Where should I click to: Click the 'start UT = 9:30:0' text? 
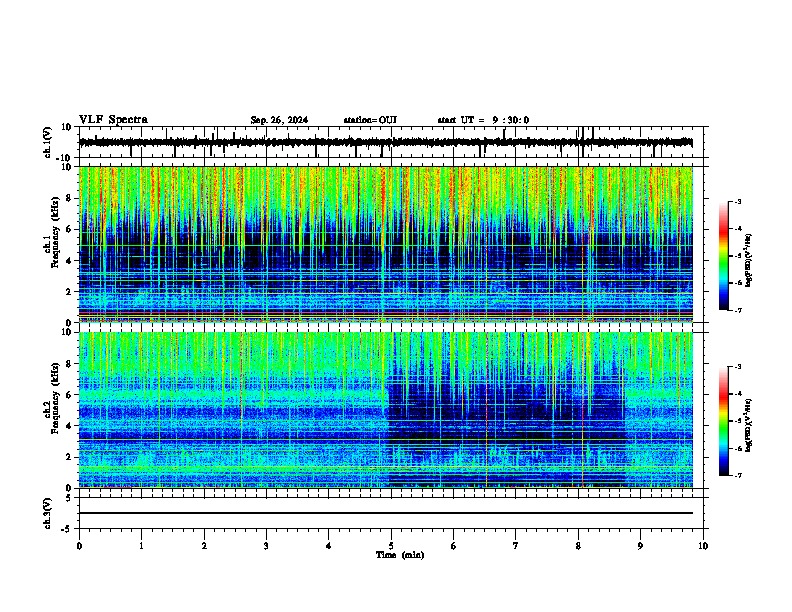[x=483, y=120]
